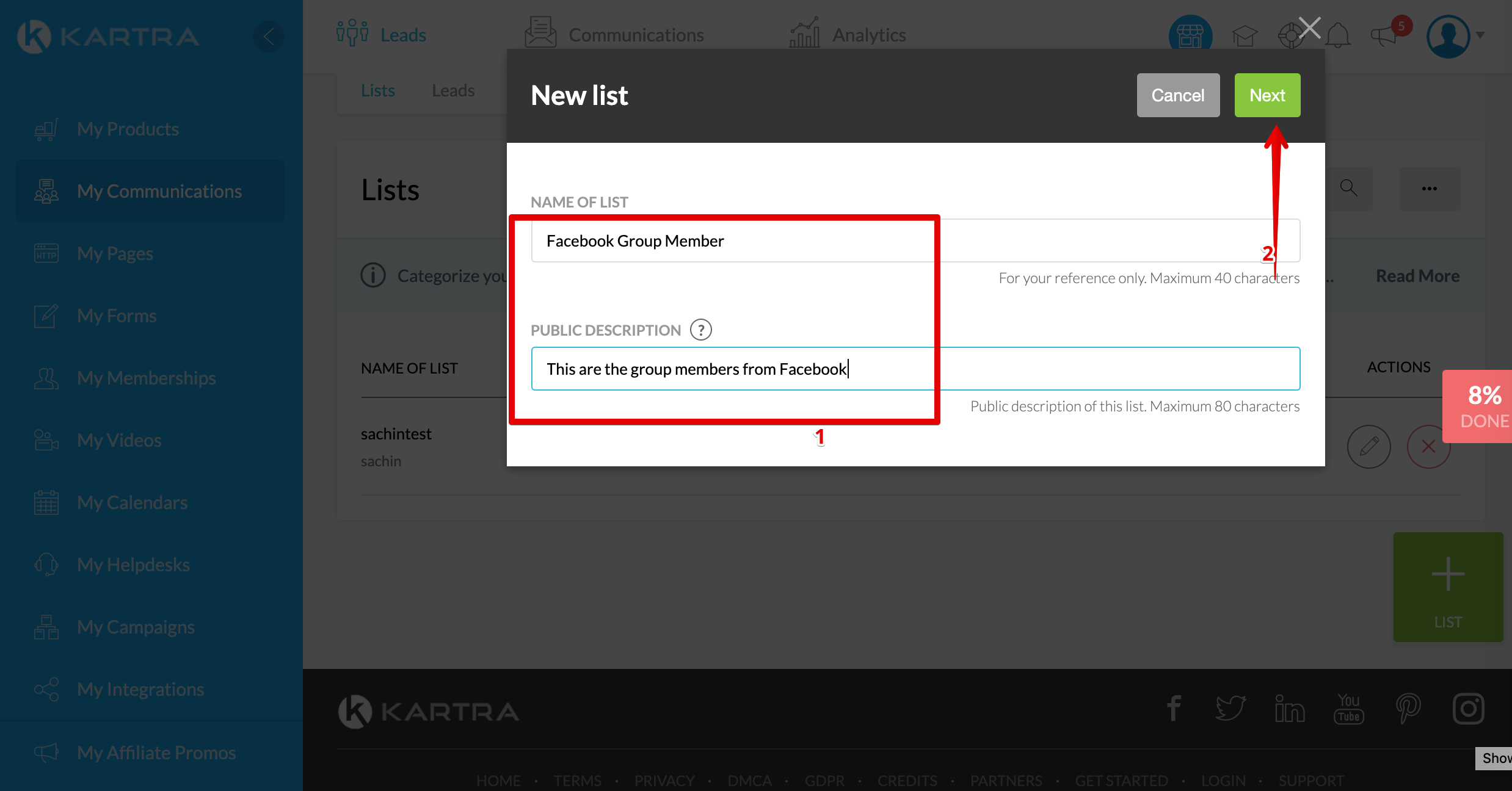
Task: Click the pencil edit icon for sachintest
Action: coord(1368,446)
